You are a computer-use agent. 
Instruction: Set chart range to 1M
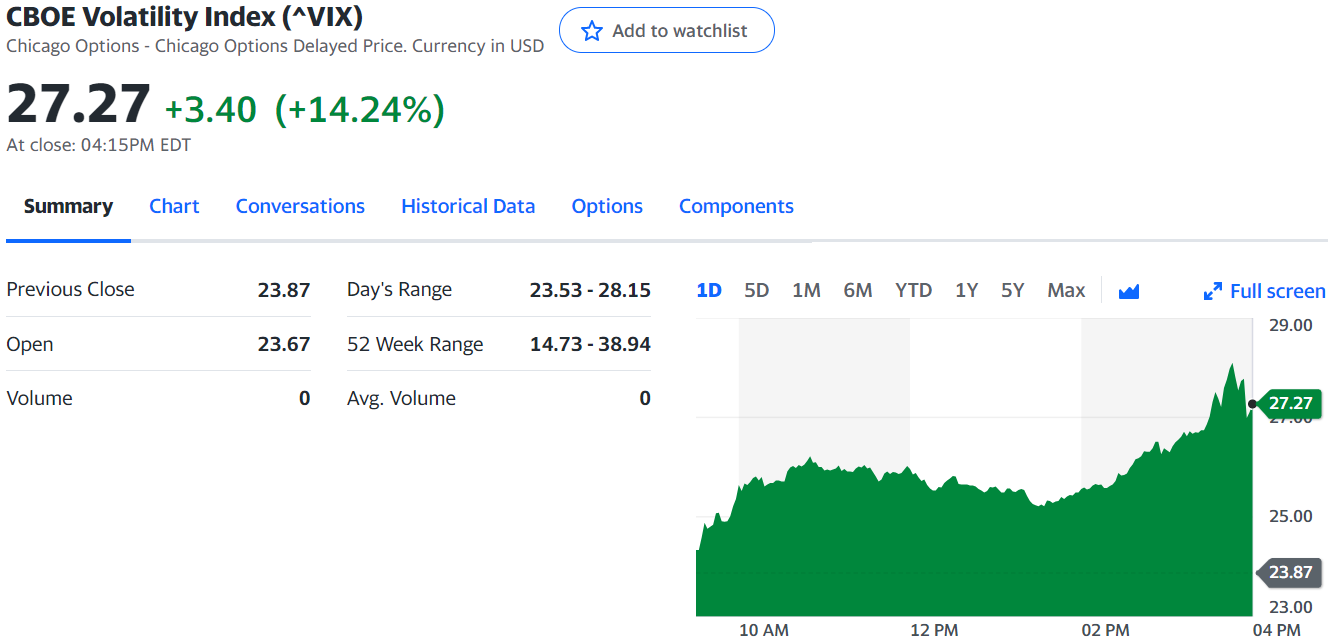[x=806, y=290]
